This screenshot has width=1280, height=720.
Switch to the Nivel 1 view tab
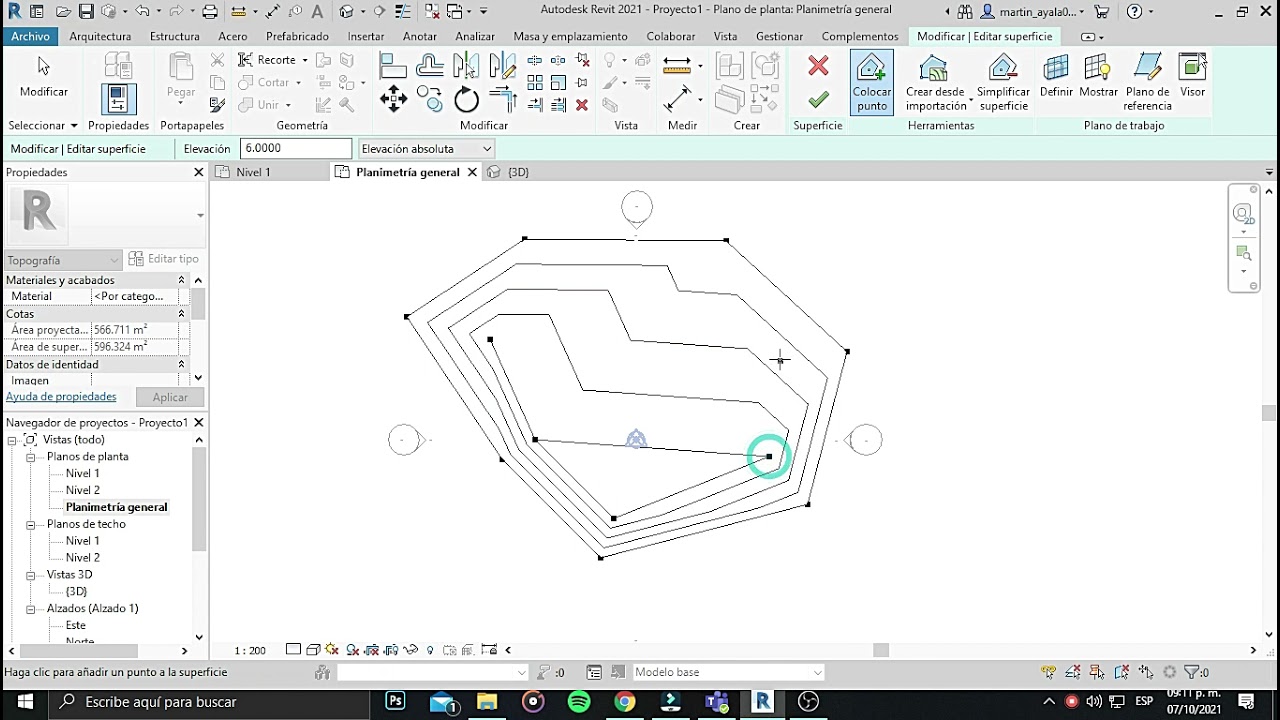pos(253,172)
